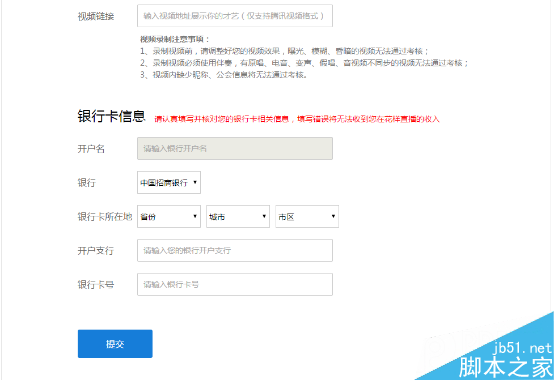The width and height of the screenshot is (554, 380).
Task: Click the 银行 field label
Action: tap(87, 183)
